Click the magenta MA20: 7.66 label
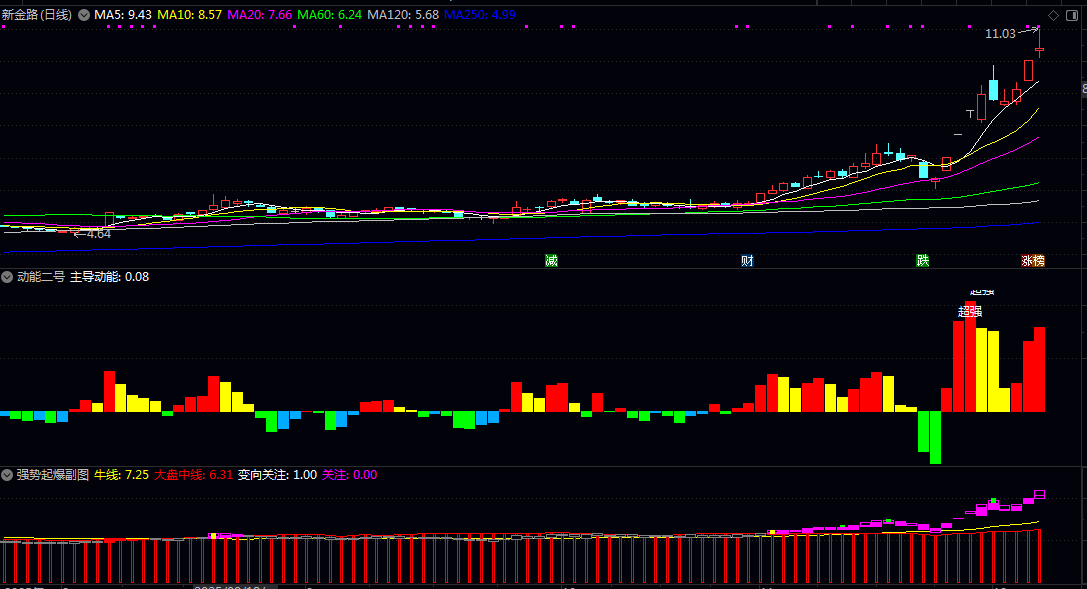Screen dimensions: 1087x589 259,15
